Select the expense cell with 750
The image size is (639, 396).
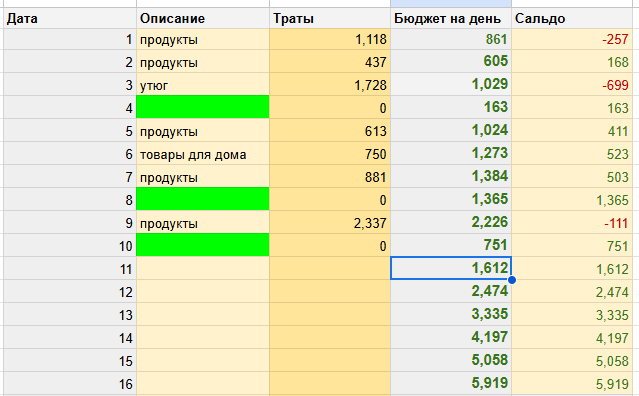pyautogui.click(x=330, y=154)
